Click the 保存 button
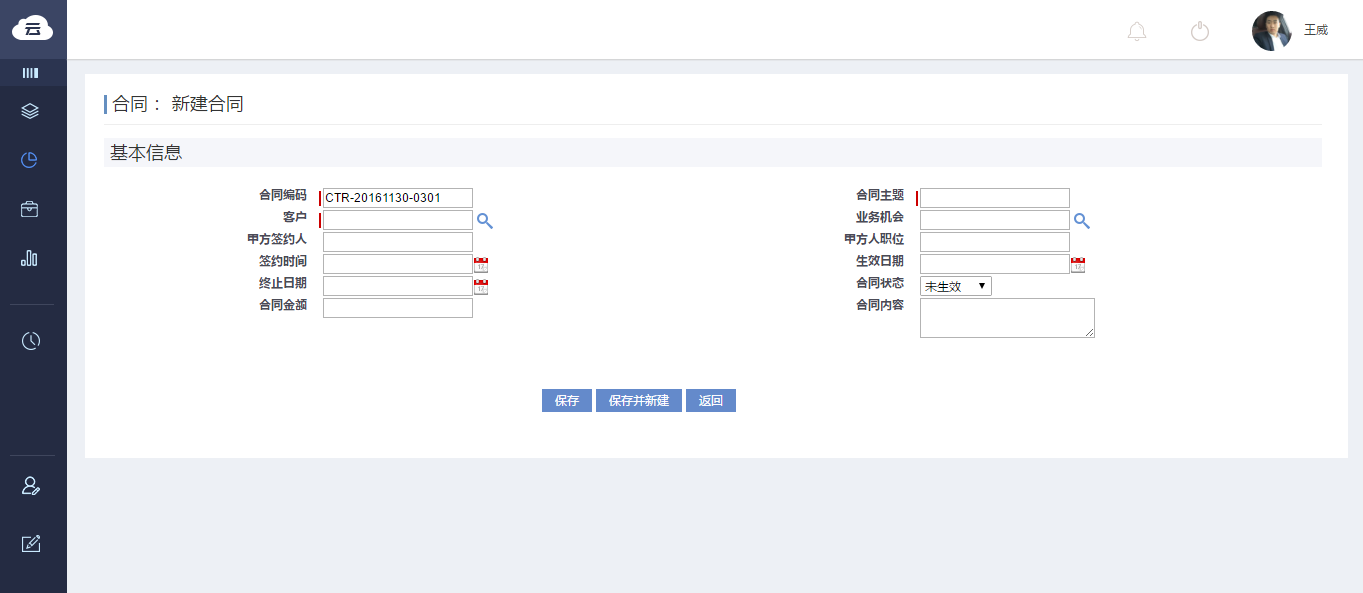The width and height of the screenshot is (1363, 593). 567,401
